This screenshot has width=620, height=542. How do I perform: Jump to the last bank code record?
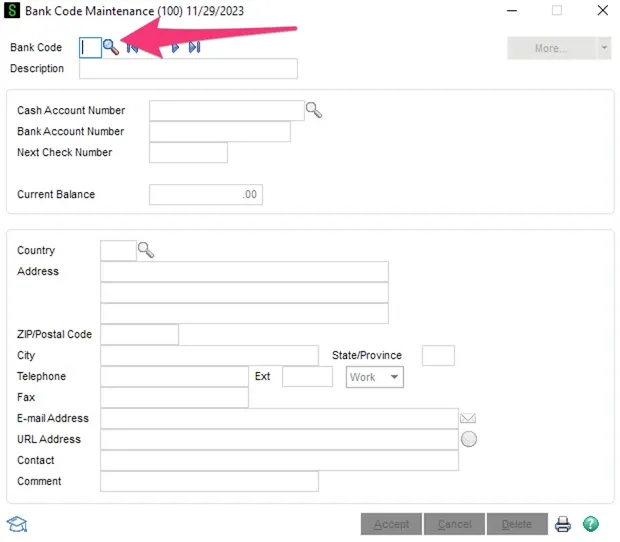tap(195, 47)
